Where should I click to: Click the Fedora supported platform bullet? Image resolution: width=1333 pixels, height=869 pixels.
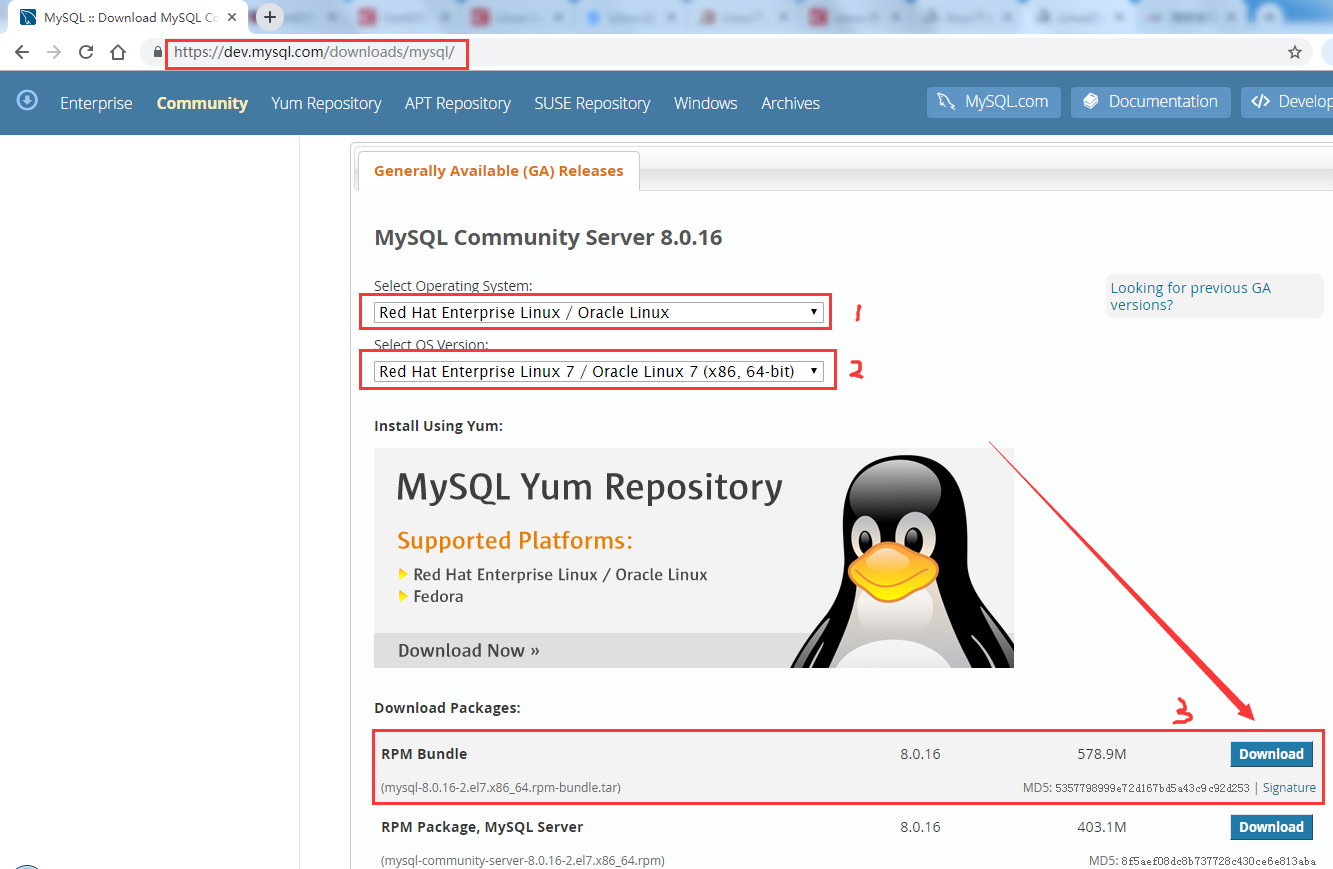pyautogui.click(x=438, y=596)
